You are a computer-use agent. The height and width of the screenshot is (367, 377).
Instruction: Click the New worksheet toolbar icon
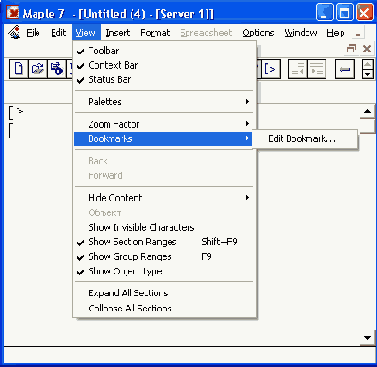click(x=19, y=69)
